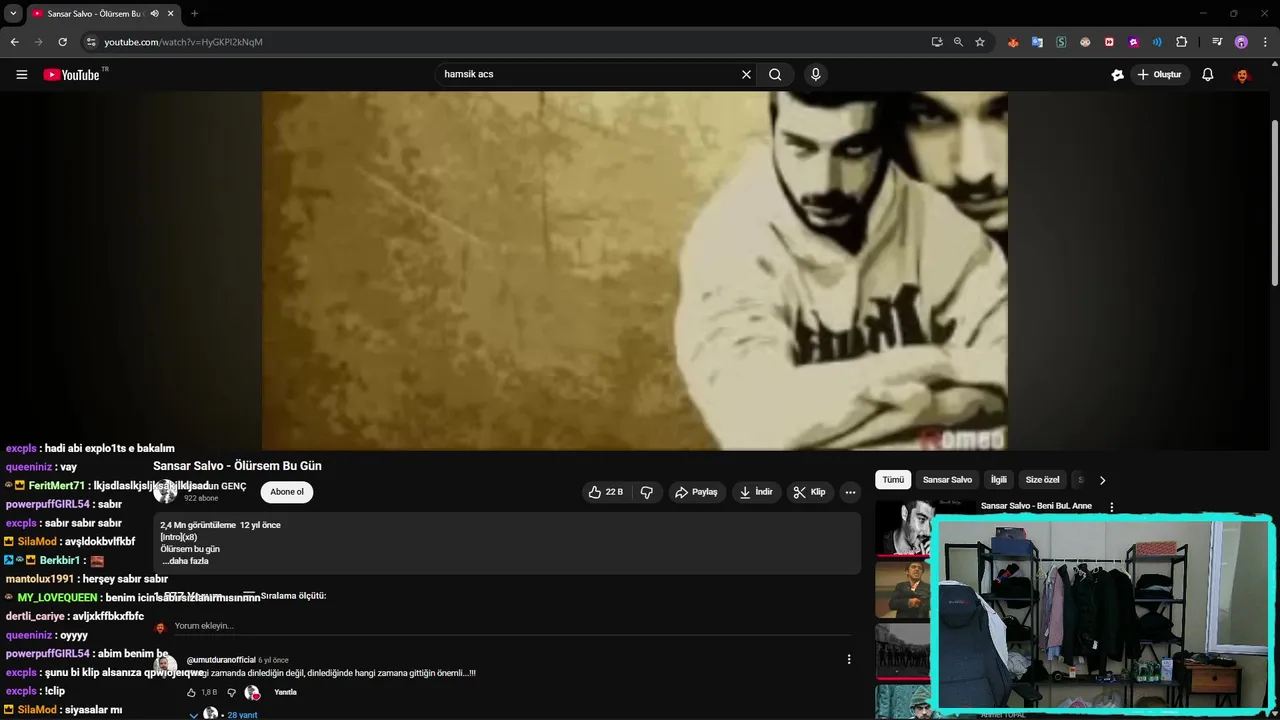Screen dimensions: 1280x720
Task: Open @umutduranofficial channel link
Action: [x=221, y=660]
